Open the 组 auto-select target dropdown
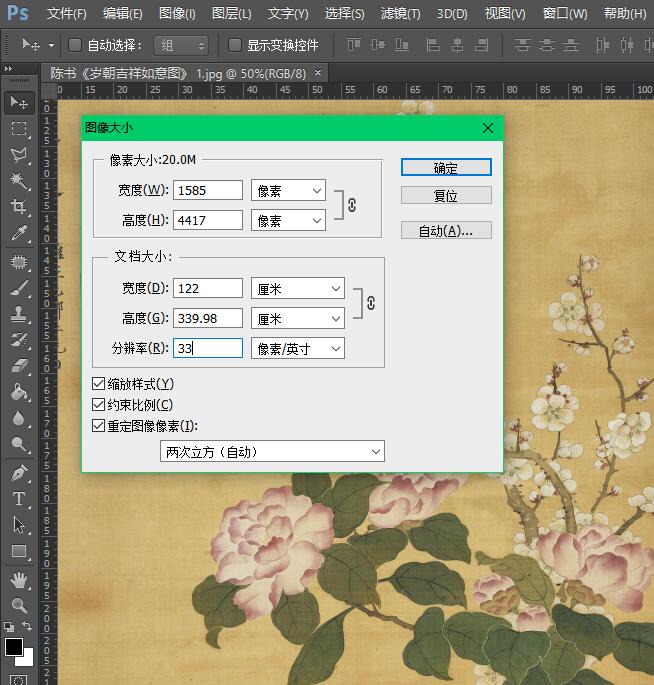The width and height of the screenshot is (654, 685). pos(181,45)
